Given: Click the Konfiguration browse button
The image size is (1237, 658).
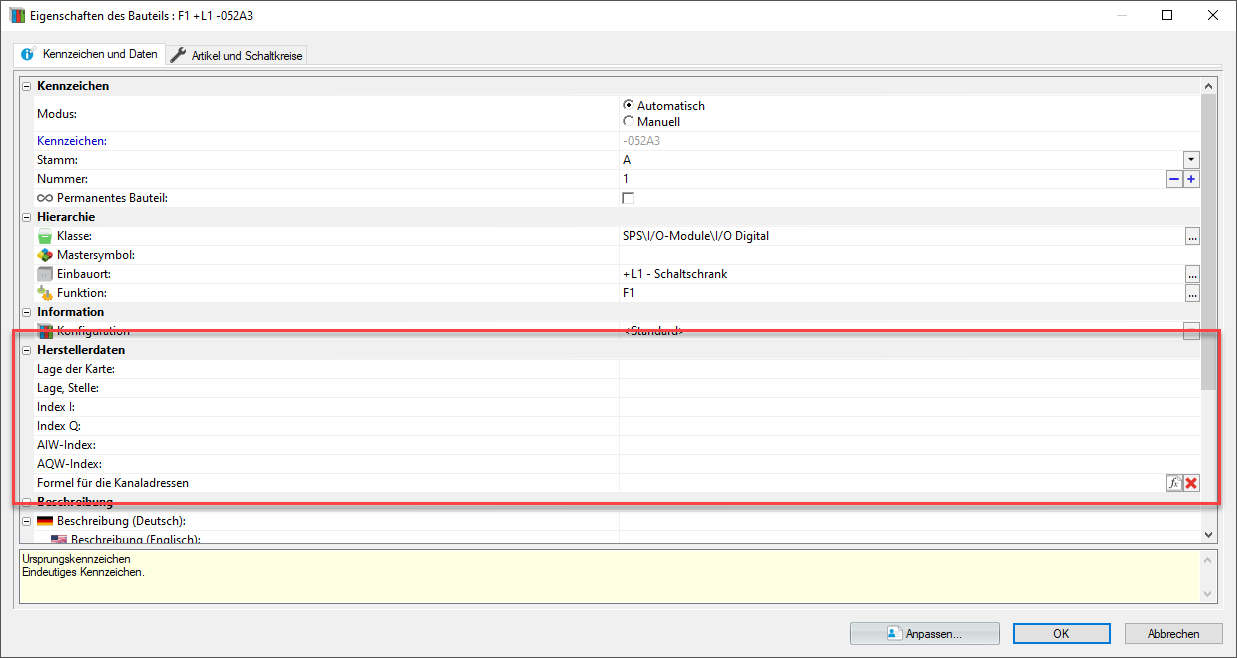Looking at the screenshot, I should coord(1191,331).
